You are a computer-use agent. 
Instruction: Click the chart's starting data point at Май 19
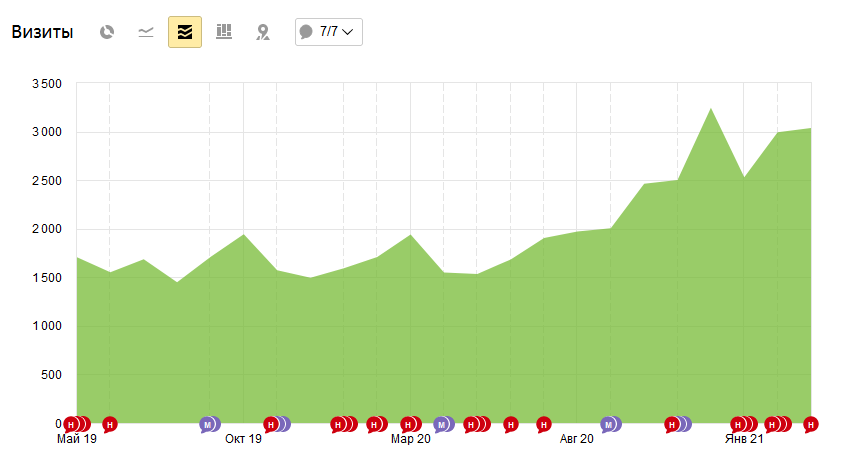click(77, 258)
